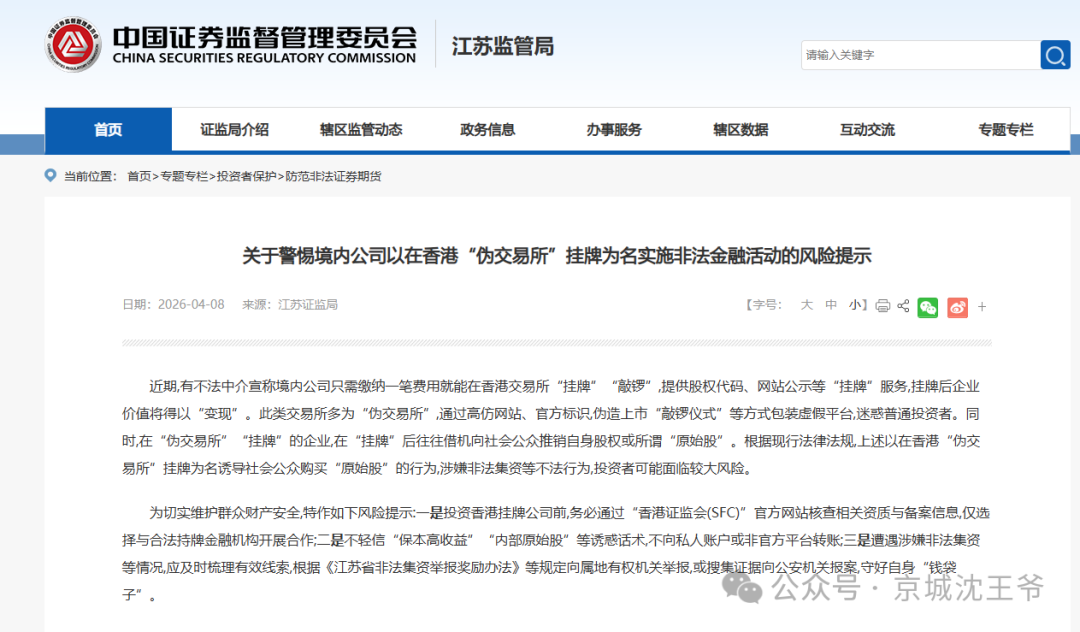1080x632 pixels.
Task: Click the 投资者保护 breadcrumb link
Action: click(x=246, y=176)
